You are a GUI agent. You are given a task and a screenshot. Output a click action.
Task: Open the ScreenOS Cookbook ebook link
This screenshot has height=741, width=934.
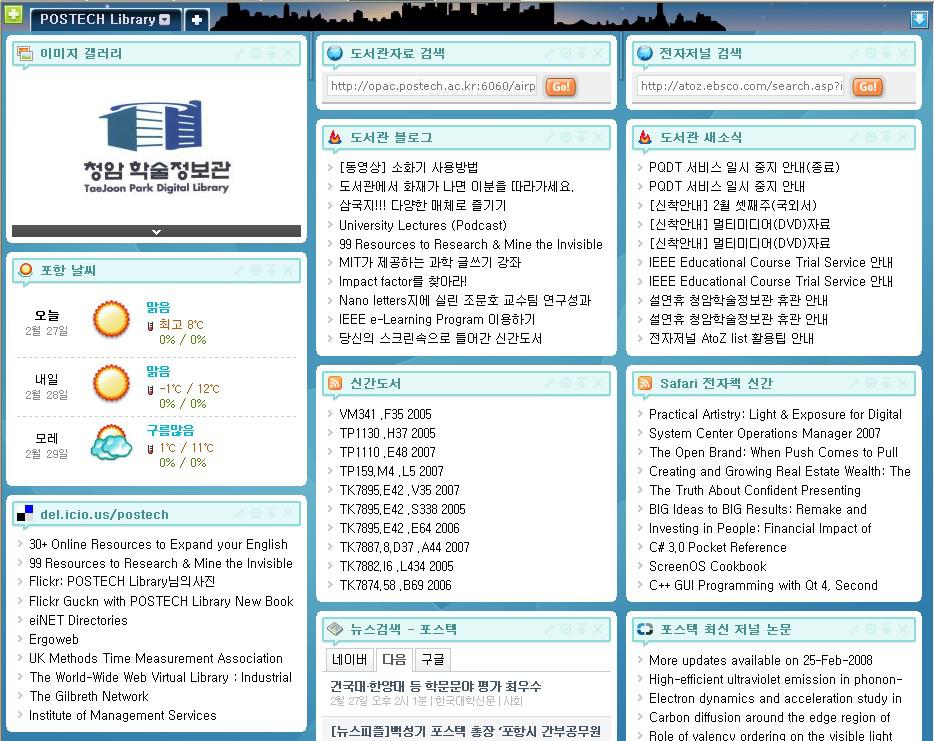[708, 566]
